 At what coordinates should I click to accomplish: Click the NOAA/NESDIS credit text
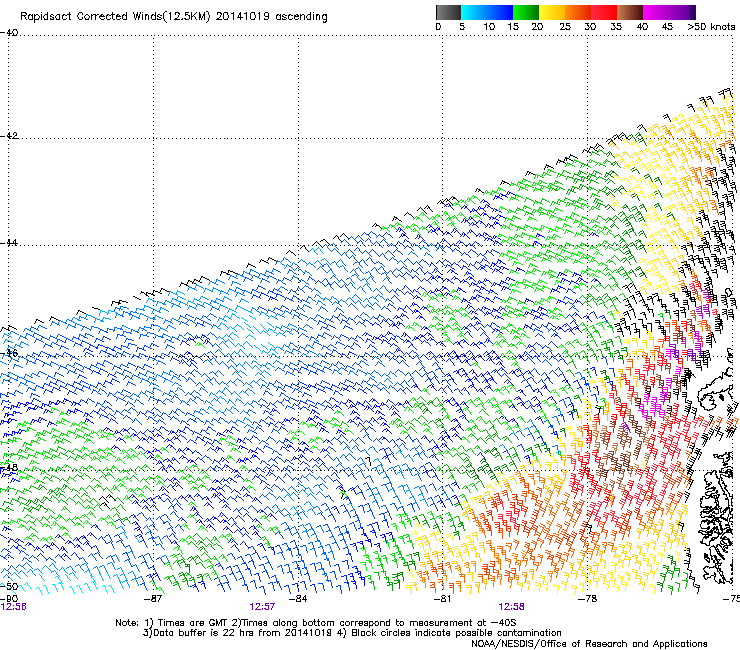(589, 644)
